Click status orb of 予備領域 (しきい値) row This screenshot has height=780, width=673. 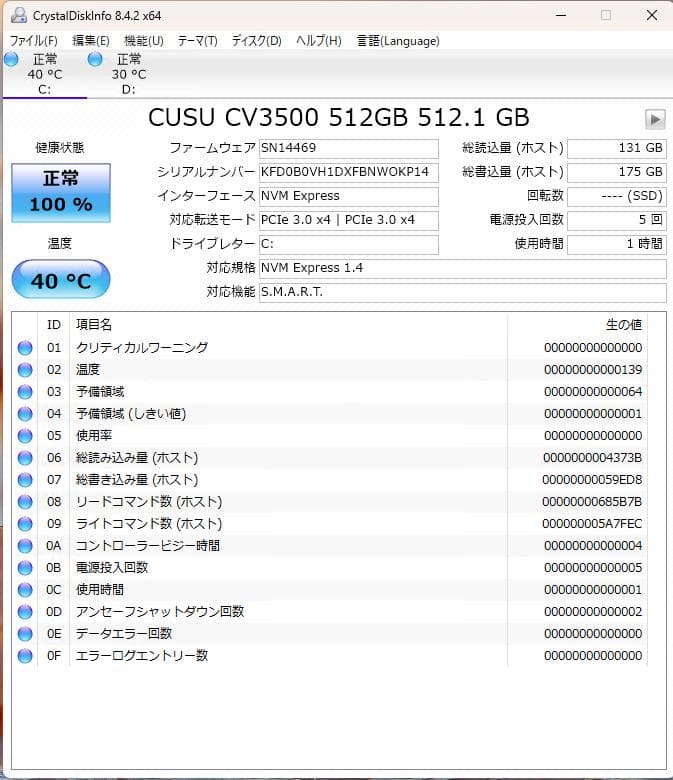[25, 414]
